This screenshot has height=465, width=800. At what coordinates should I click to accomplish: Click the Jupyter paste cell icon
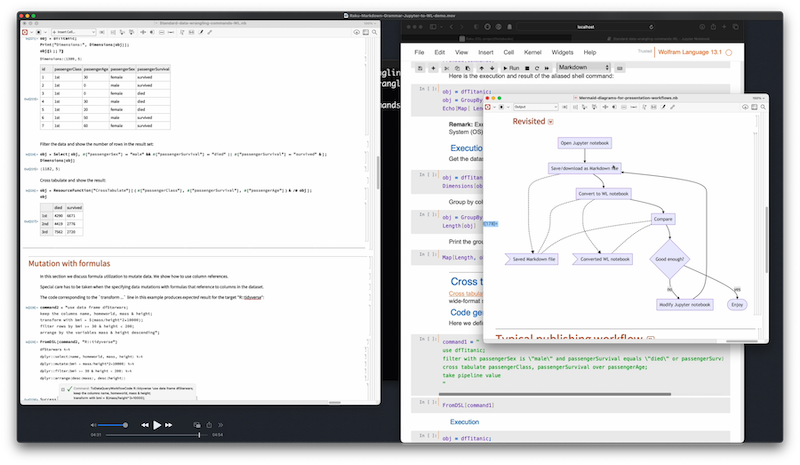pyautogui.click(x=467, y=68)
